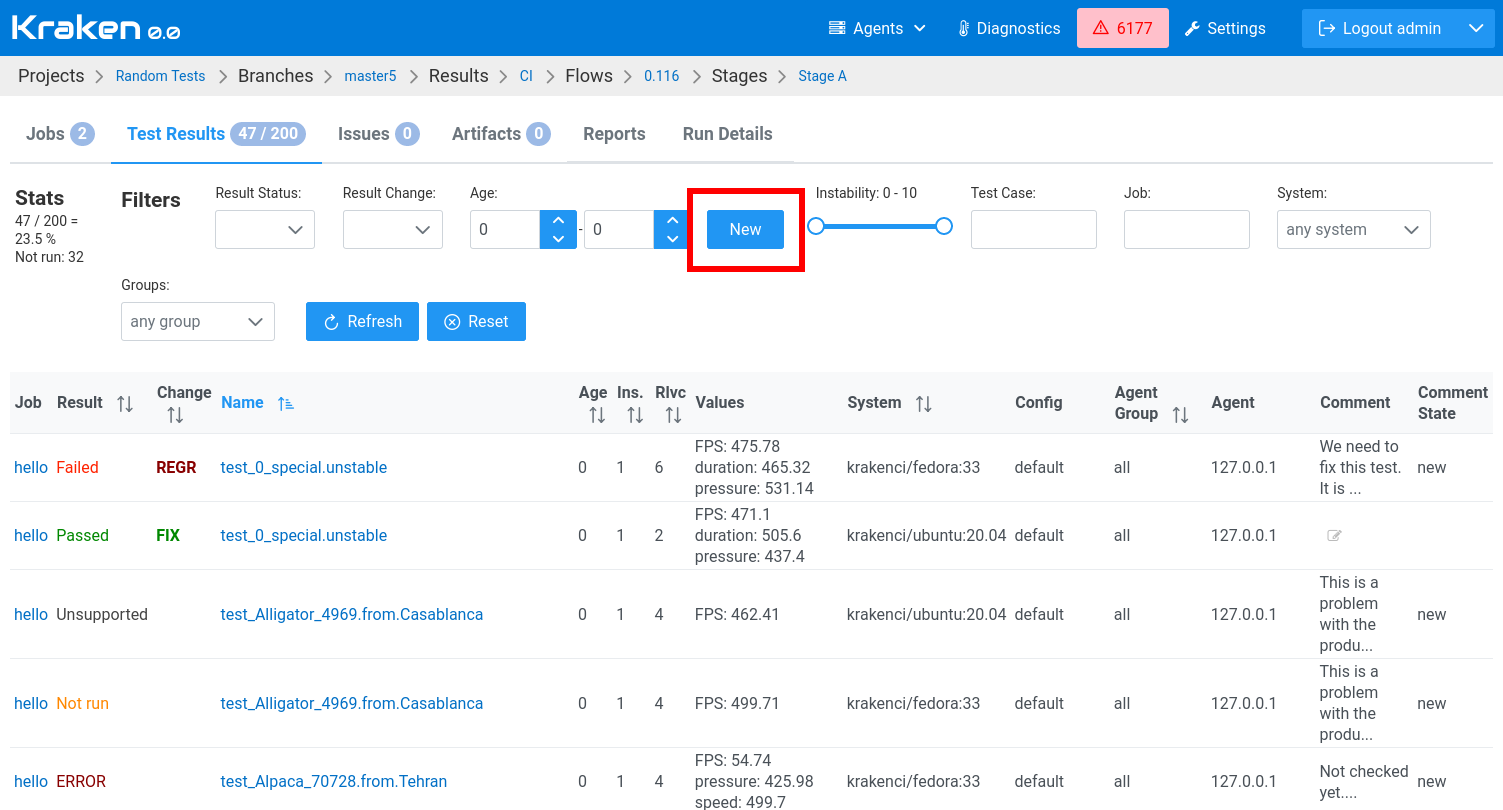The width and height of the screenshot is (1503, 810).
Task: Open test_Alligator_4969.from.Casablanca in Not run row
Action: 352,703
